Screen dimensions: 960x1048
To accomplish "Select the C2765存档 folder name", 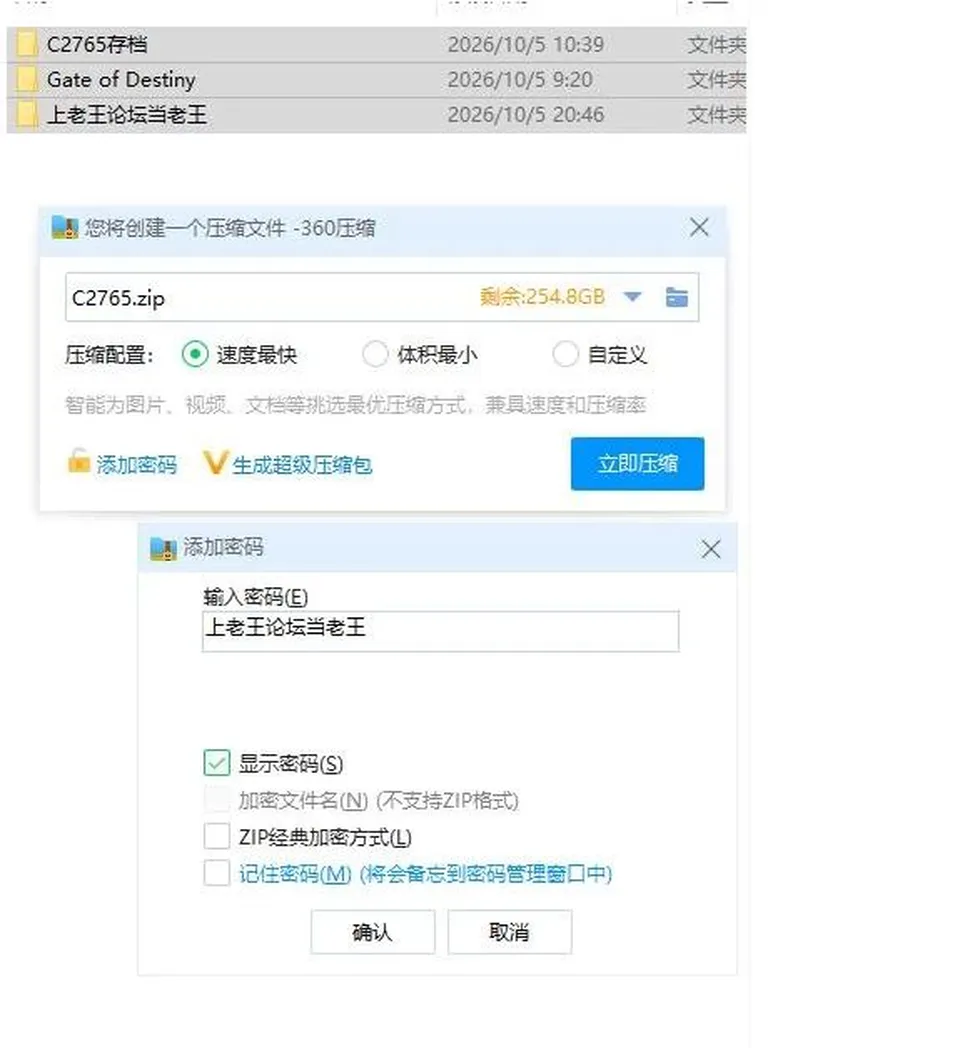I will coord(97,45).
